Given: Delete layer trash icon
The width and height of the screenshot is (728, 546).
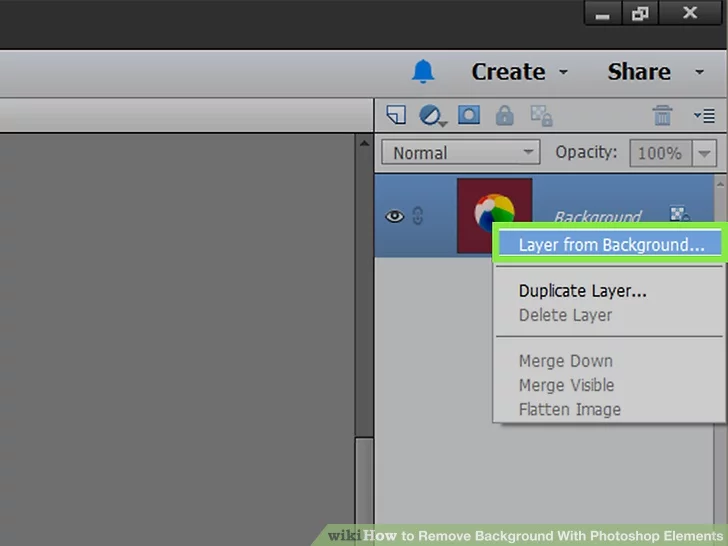Looking at the screenshot, I should [662, 115].
